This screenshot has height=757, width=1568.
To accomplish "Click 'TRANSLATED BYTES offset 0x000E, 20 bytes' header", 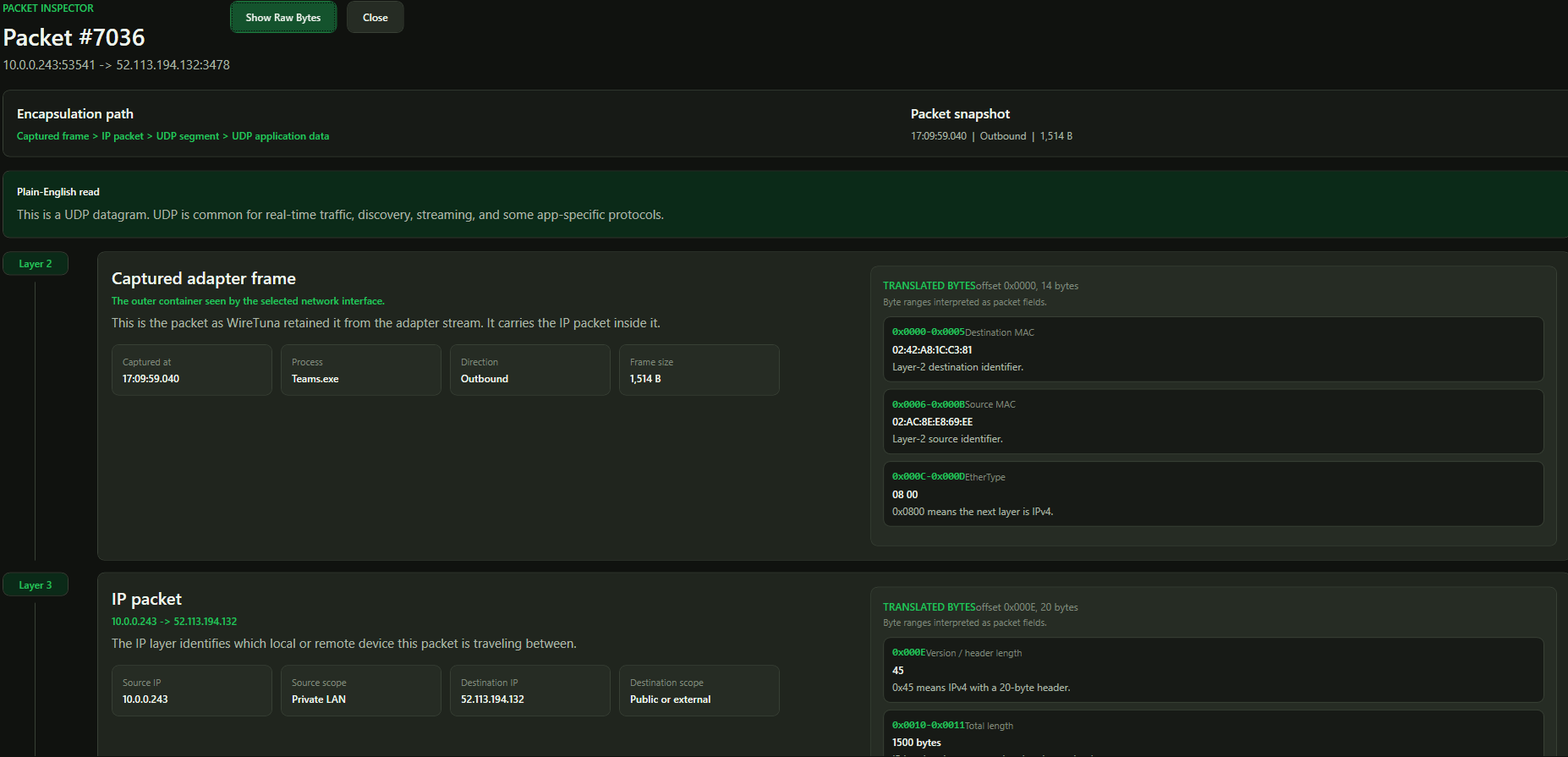I will [x=980, y=607].
